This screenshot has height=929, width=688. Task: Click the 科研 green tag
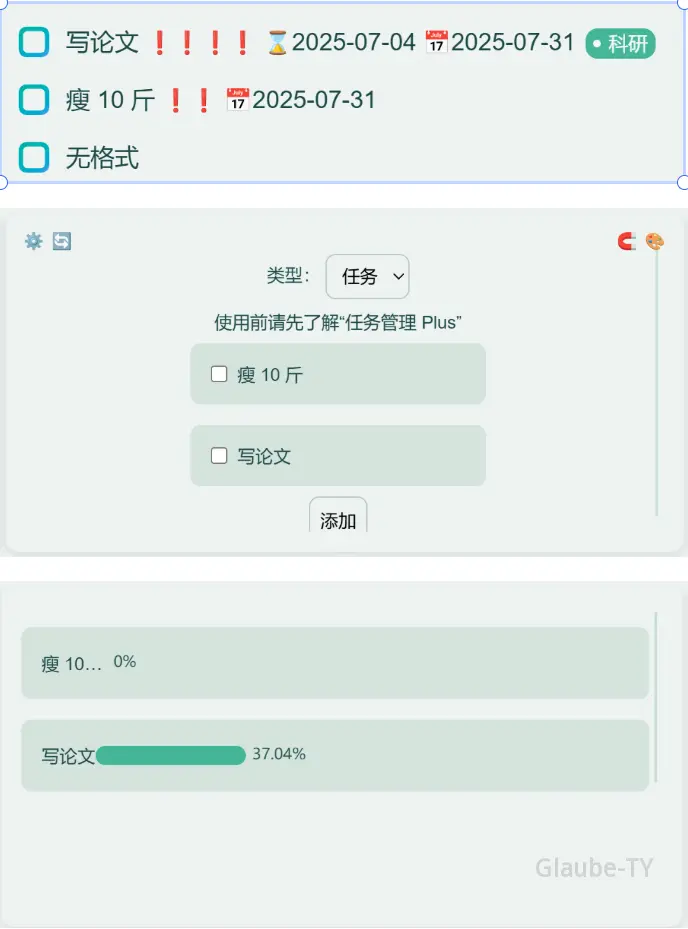point(620,43)
